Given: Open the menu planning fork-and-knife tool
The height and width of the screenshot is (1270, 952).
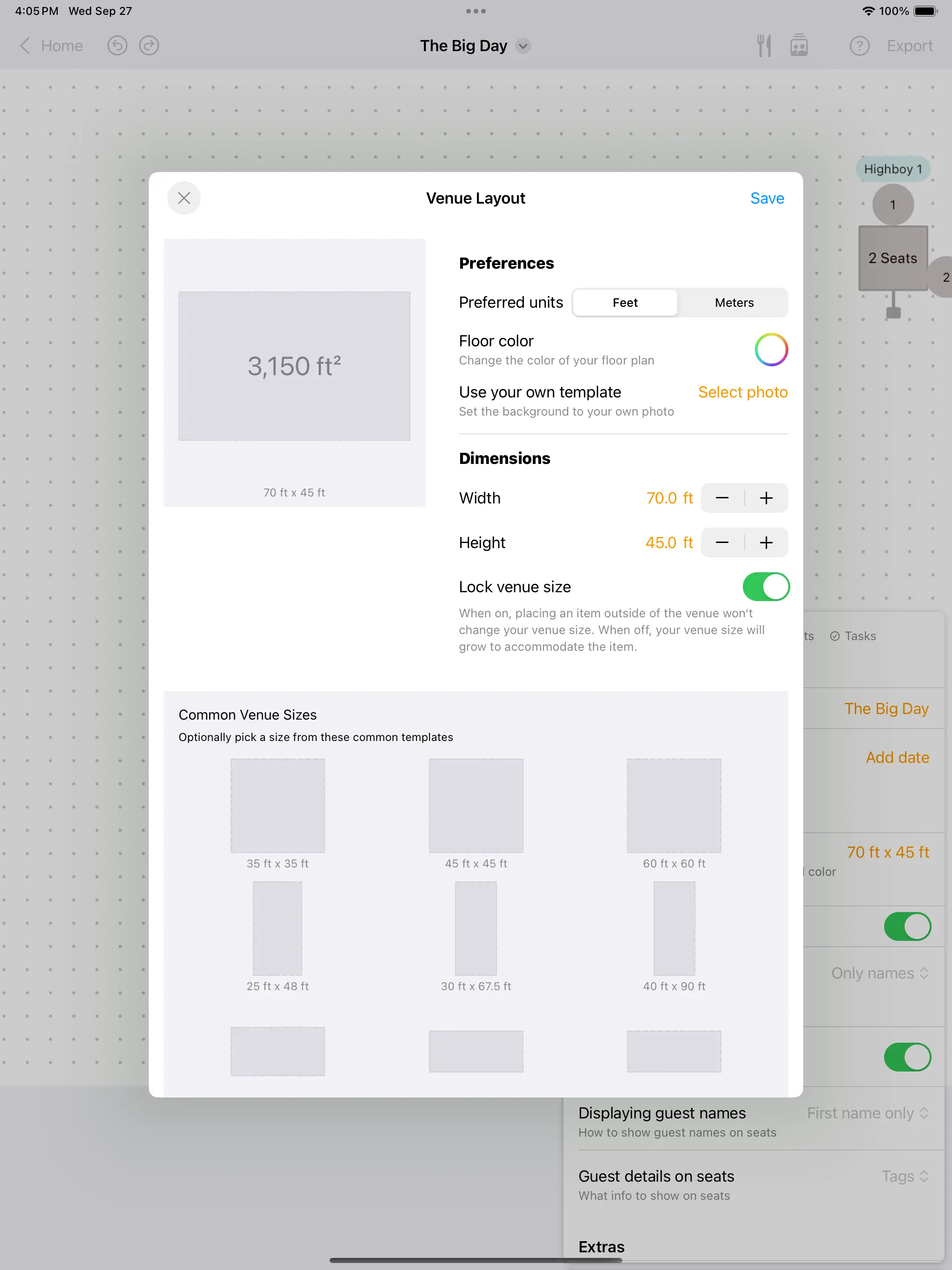Looking at the screenshot, I should [x=764, y=46].
